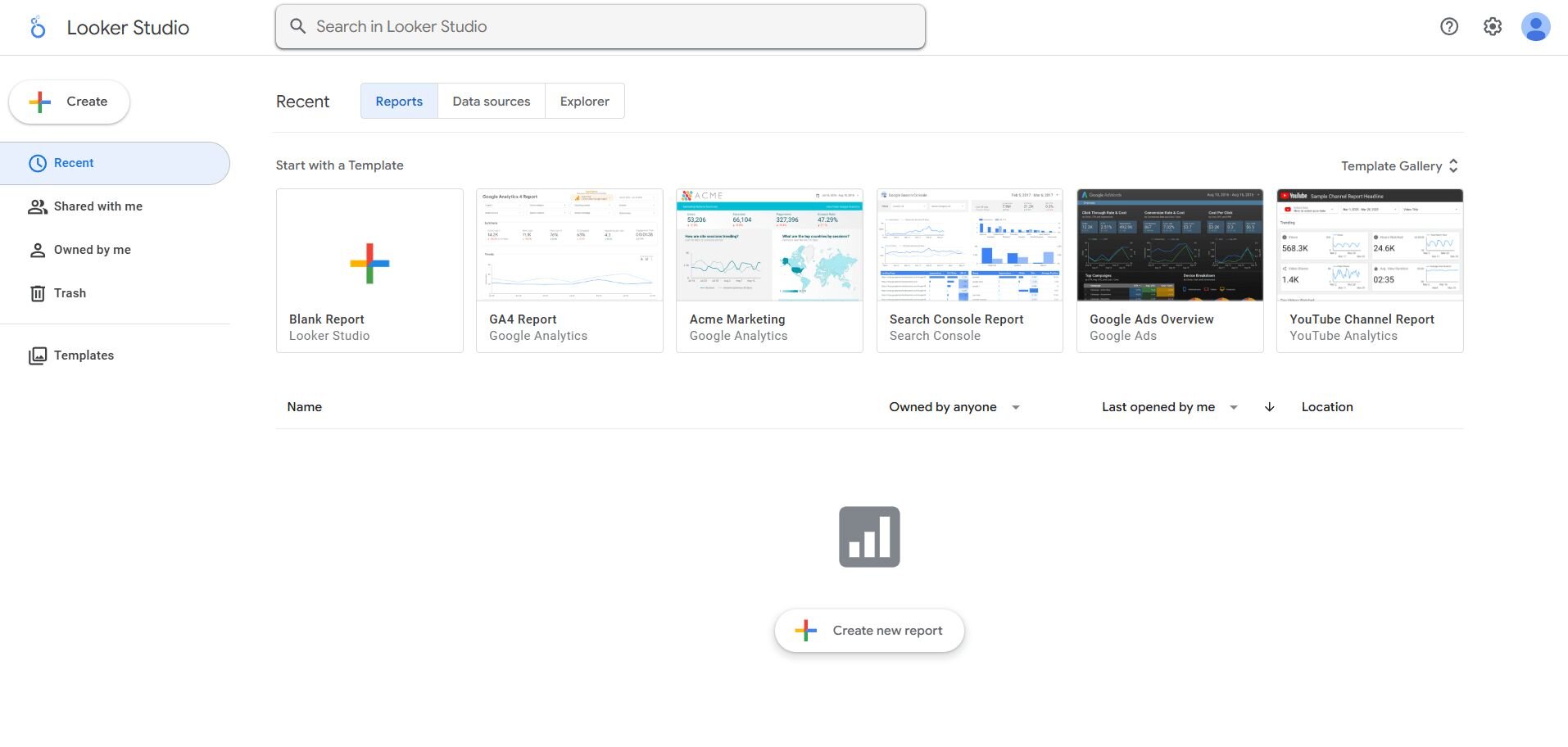Open Shared with me via its people icon
The width and height of the screenshot is (1568, 747).
pyautogui.click(x=38, y=206)
